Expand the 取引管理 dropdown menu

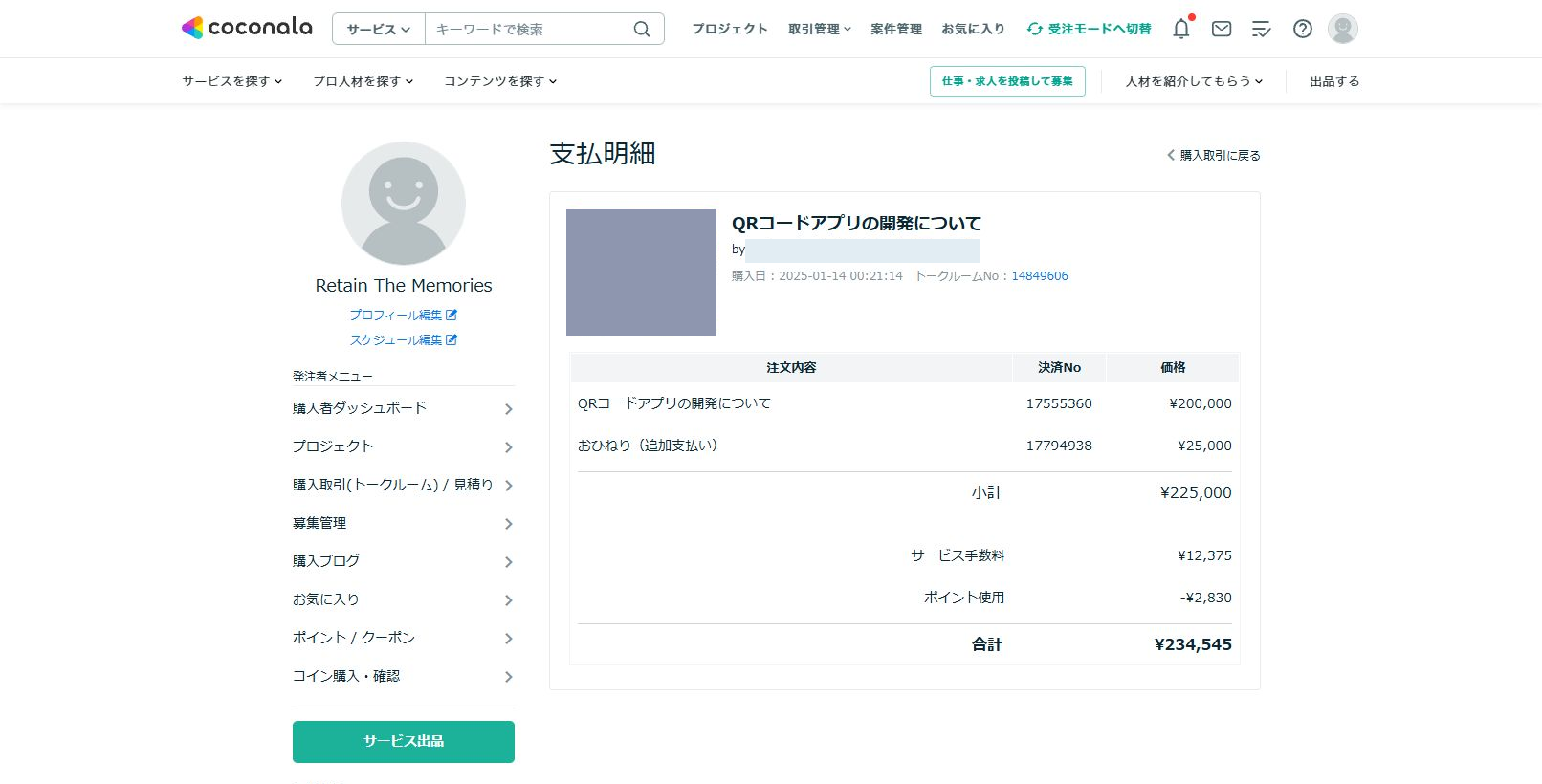[x=820, y=29]
